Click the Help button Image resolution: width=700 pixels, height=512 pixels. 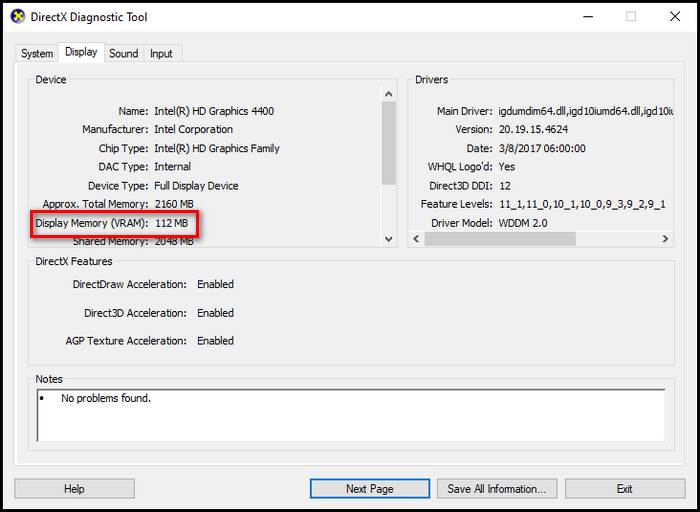coord(74,489)
